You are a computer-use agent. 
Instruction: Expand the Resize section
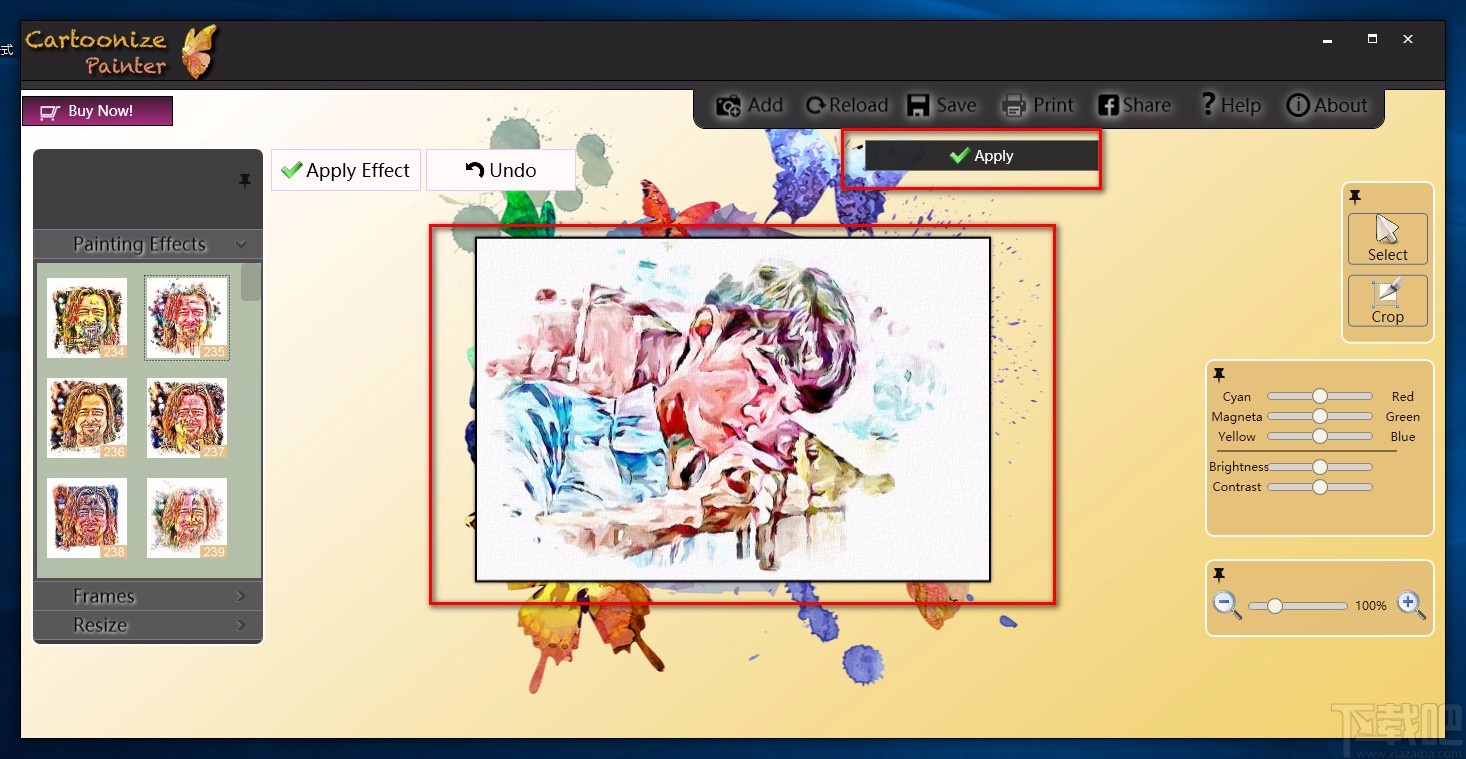pyautogui.click(x=148, y=625)
